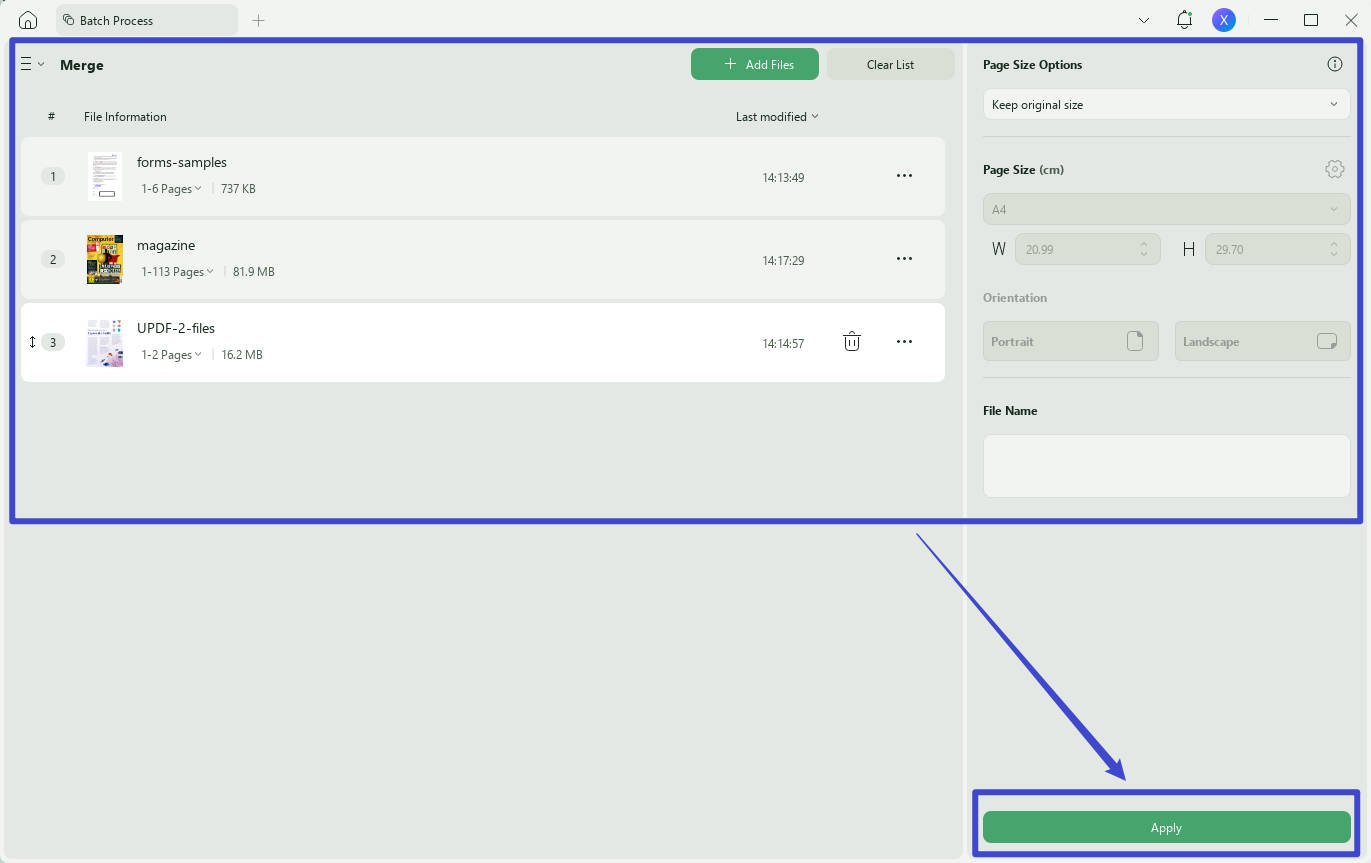Sort by Last modified column

click(x=777, y=117)
